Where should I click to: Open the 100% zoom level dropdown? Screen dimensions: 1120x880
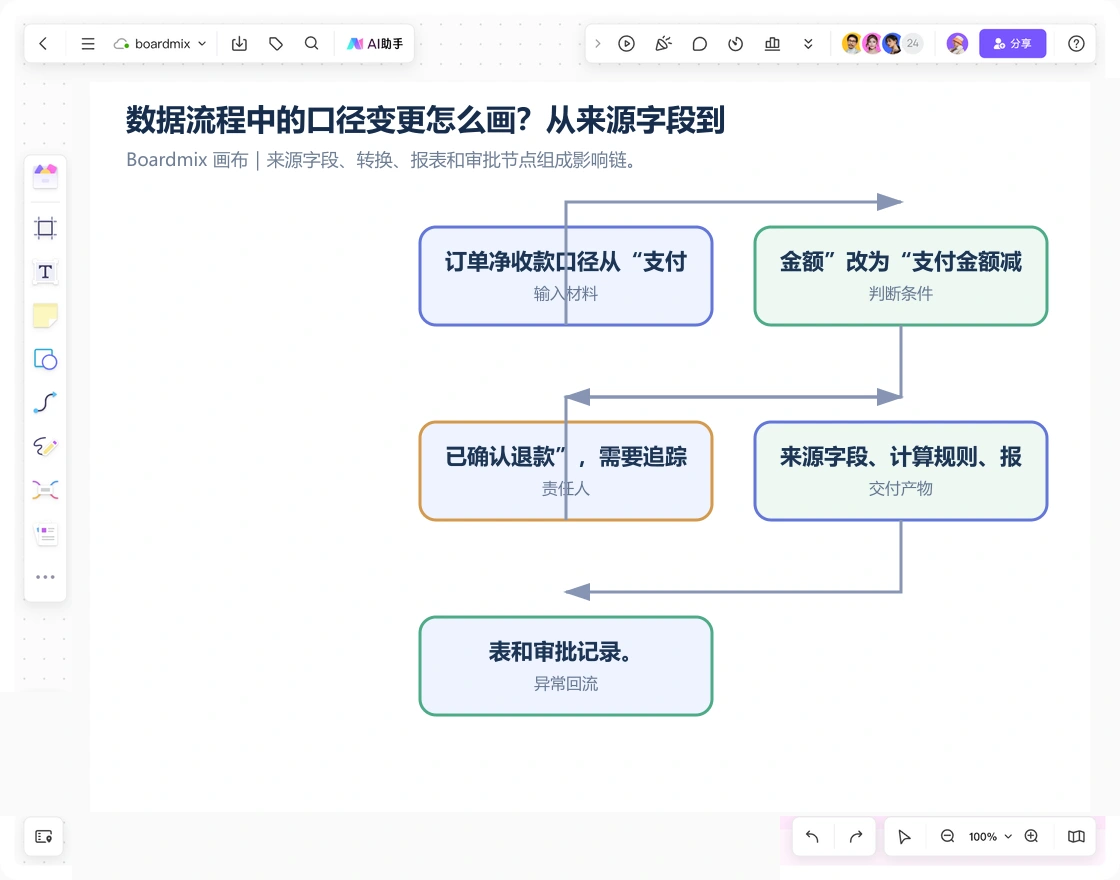[990, 836]
